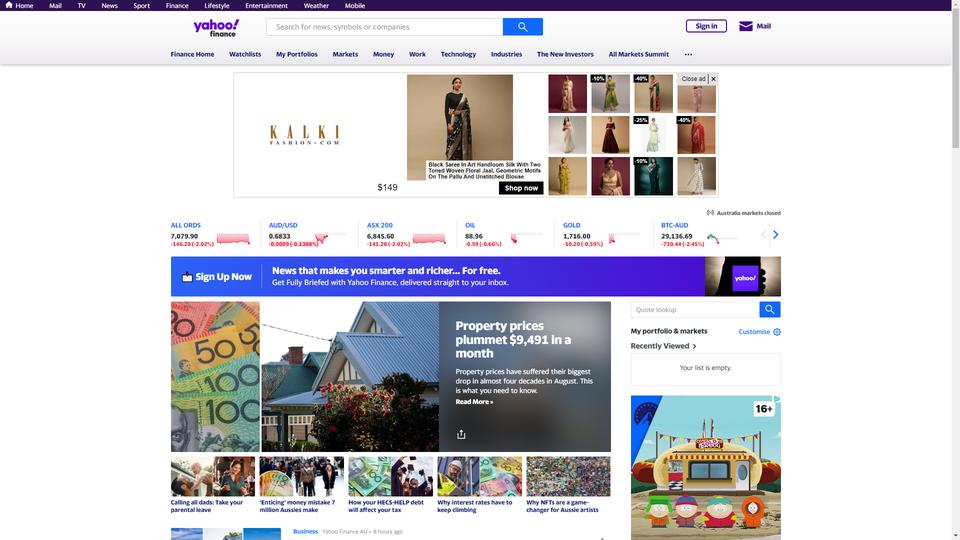Go to Entertainment in top bar

coord(266,6)
